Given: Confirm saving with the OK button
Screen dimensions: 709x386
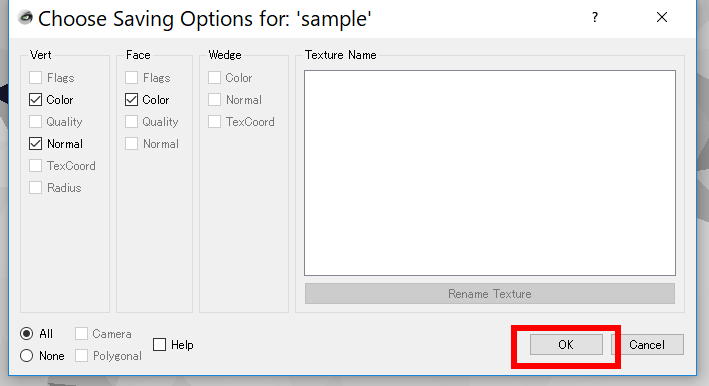Looking at the screenshot, I should click(566, 345).
